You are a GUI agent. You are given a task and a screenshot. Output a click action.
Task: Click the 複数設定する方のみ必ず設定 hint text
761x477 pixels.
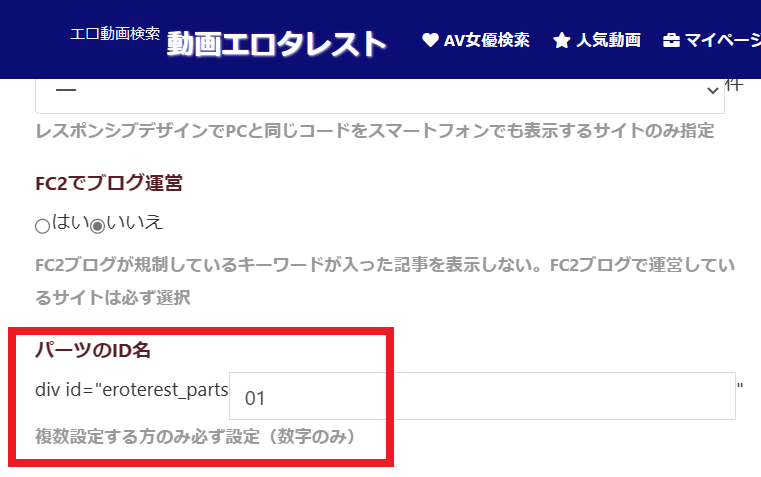click(x=195, y=437)
